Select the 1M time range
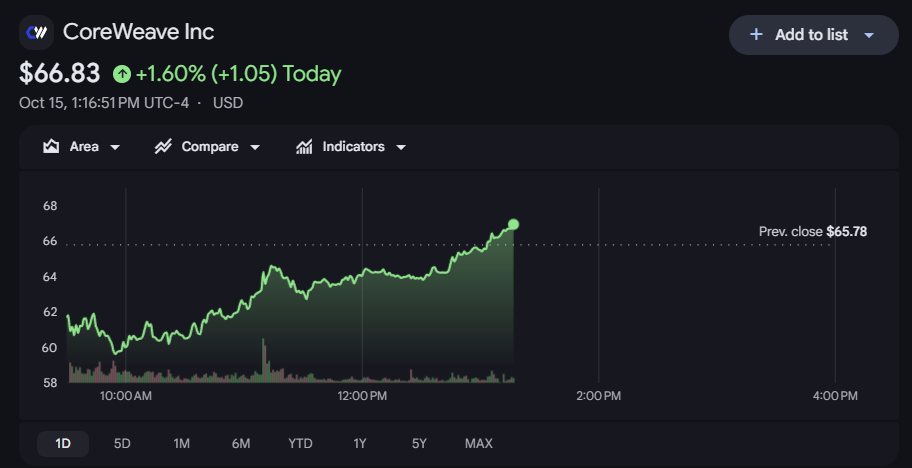Screen dimensions: 912x468 [181, 444]
